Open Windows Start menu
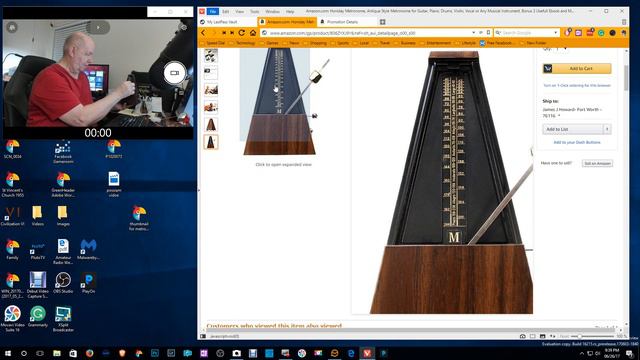Screen dimensions: 640x360 pos(8,353)
